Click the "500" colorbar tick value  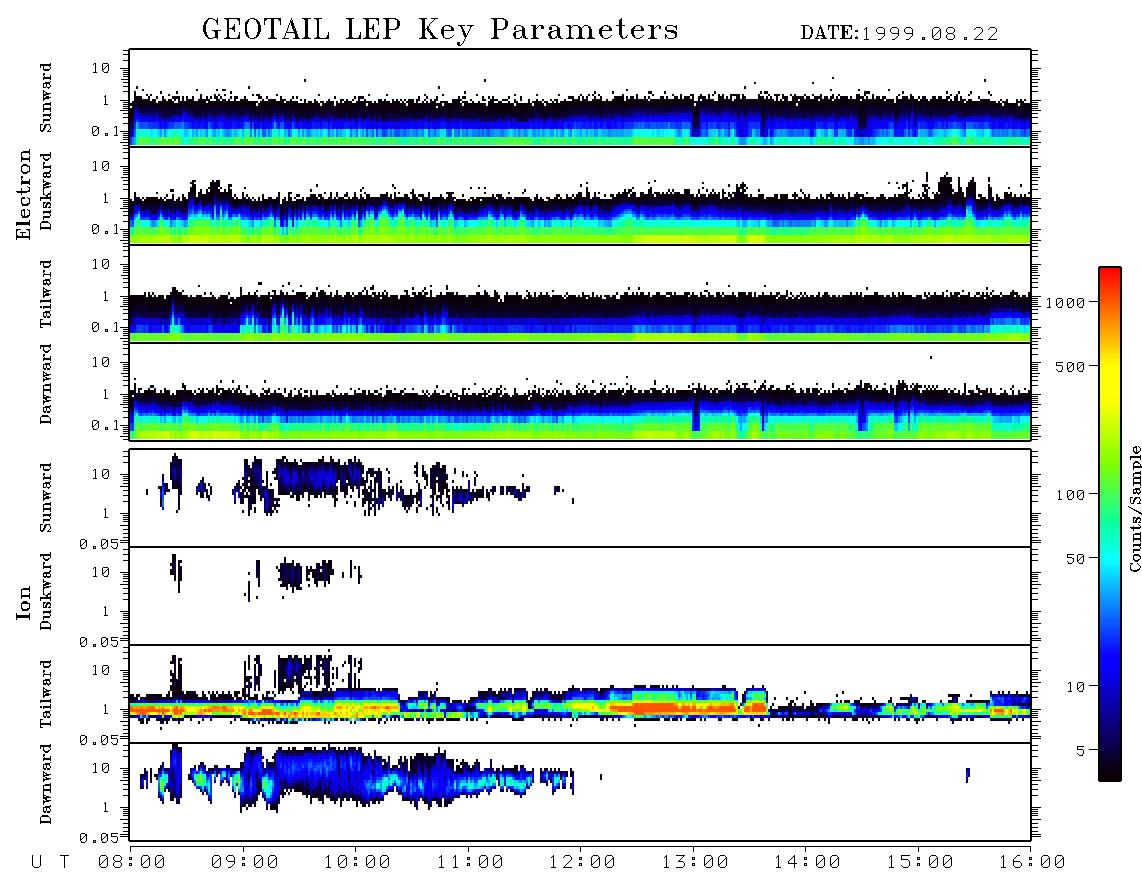[1071, 367]
